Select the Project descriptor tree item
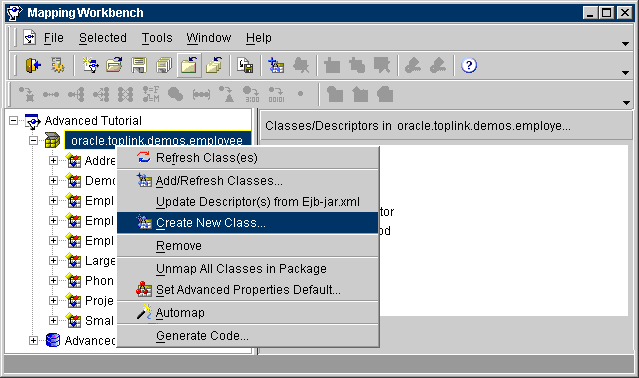The image size is (639, 378). [99, 301]
